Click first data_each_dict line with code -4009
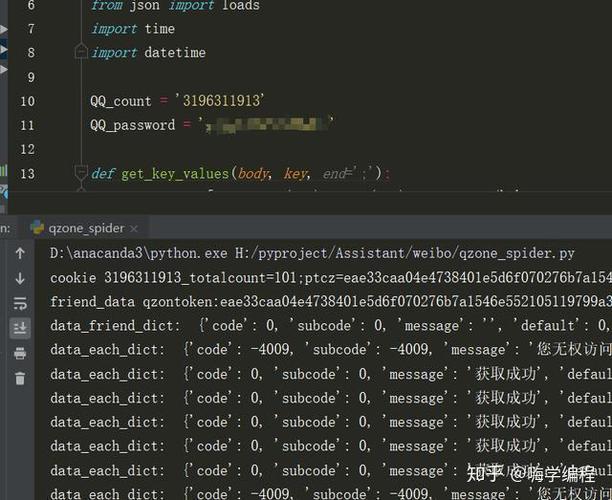Screen dimensions: 612x500 point(331,349)
